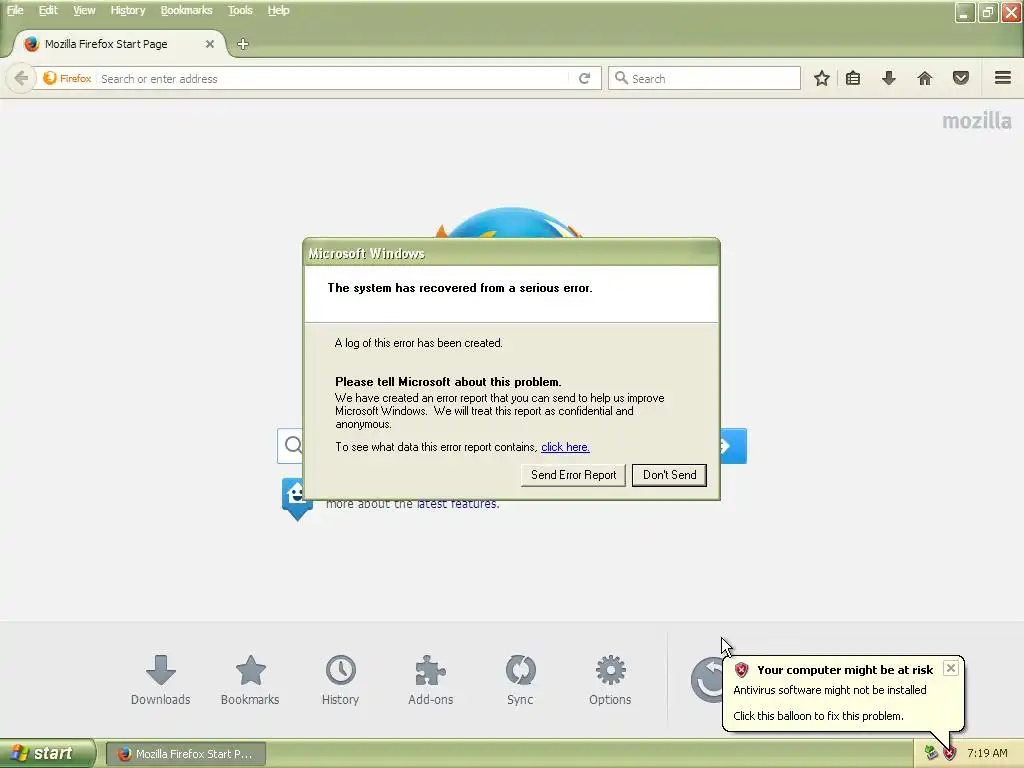Open the History menu
Screen dimensions: 1024x768
[x=127, y=10]
